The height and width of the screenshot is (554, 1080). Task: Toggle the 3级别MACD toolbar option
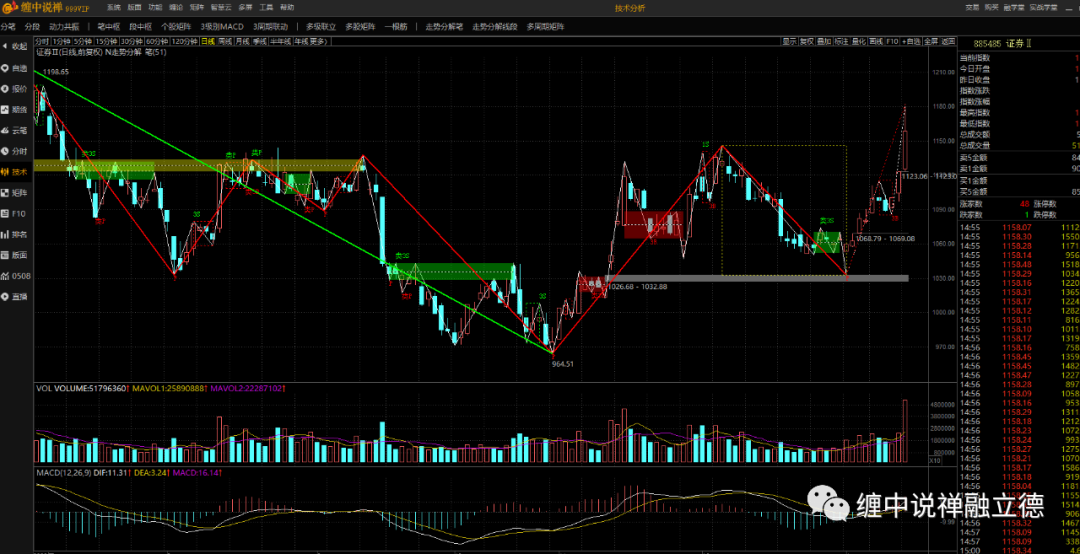click(222, 26)
